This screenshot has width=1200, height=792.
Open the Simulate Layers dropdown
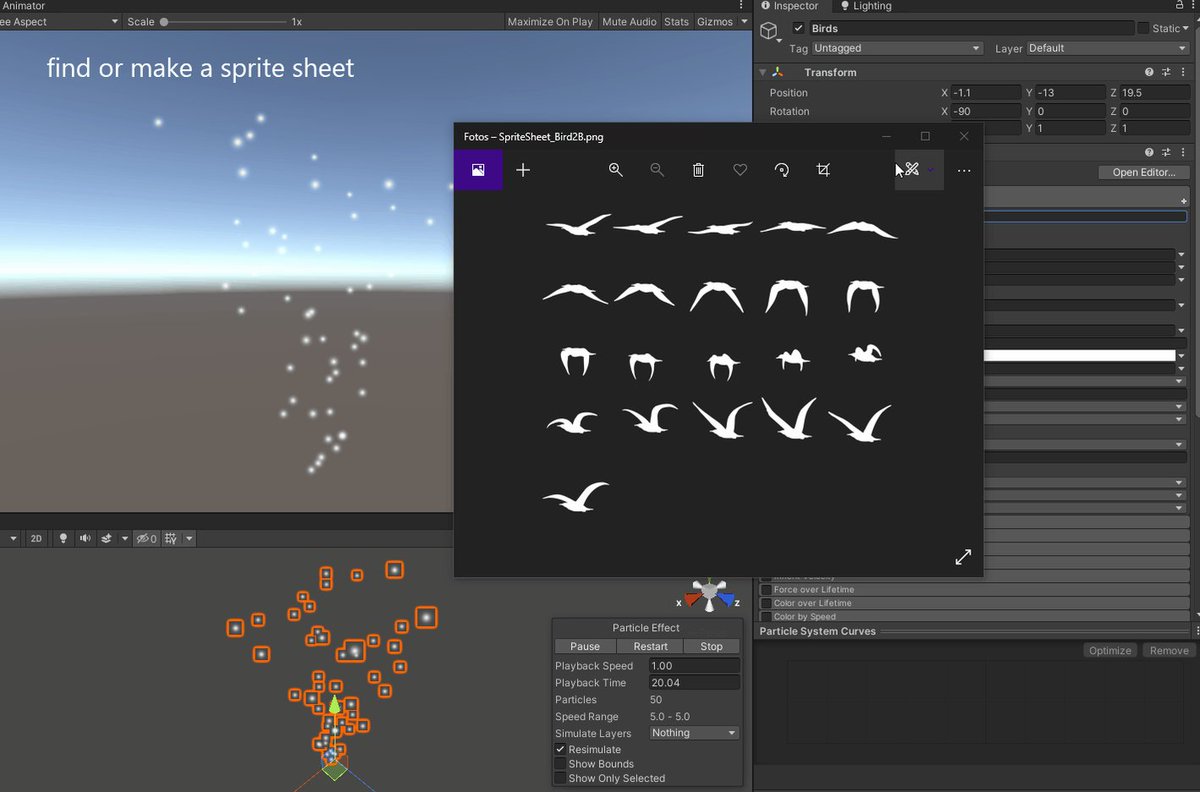(694, 733)
